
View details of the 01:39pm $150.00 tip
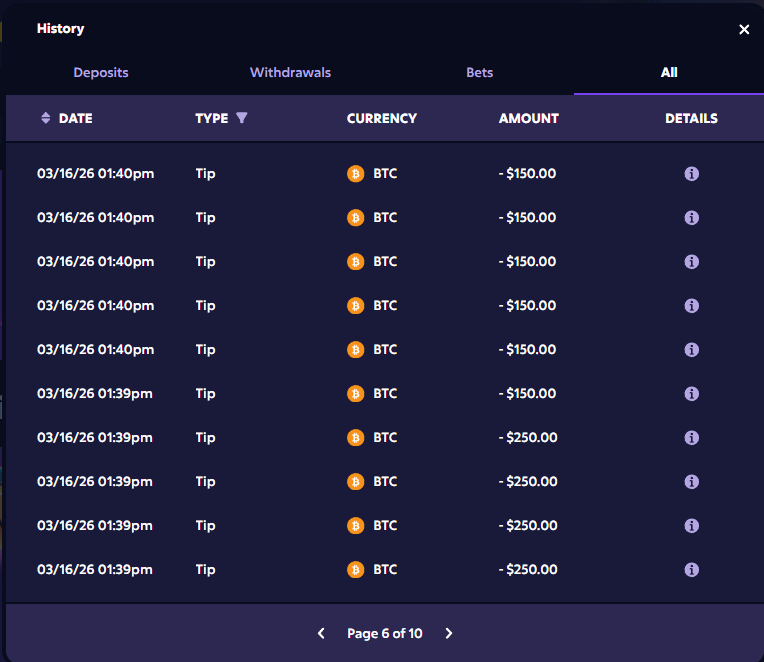pos(691,394)
